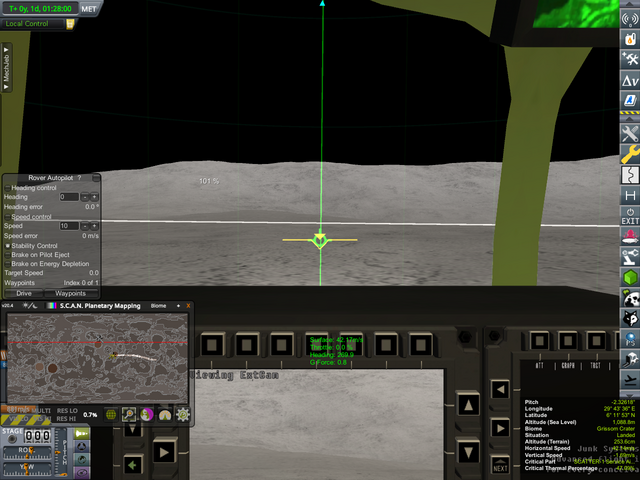Select the GRAPH display tab
Viewport: 640px width, 480px height.
click(x=568, y=366)
